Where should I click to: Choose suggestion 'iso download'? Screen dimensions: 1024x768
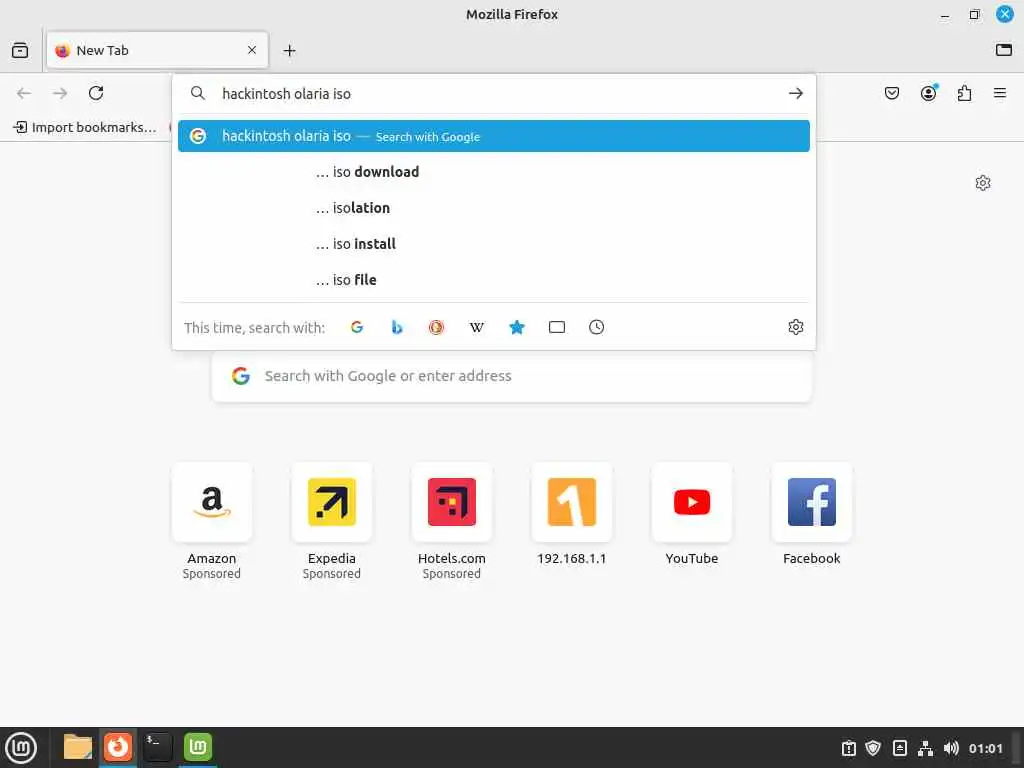point(494,172)
